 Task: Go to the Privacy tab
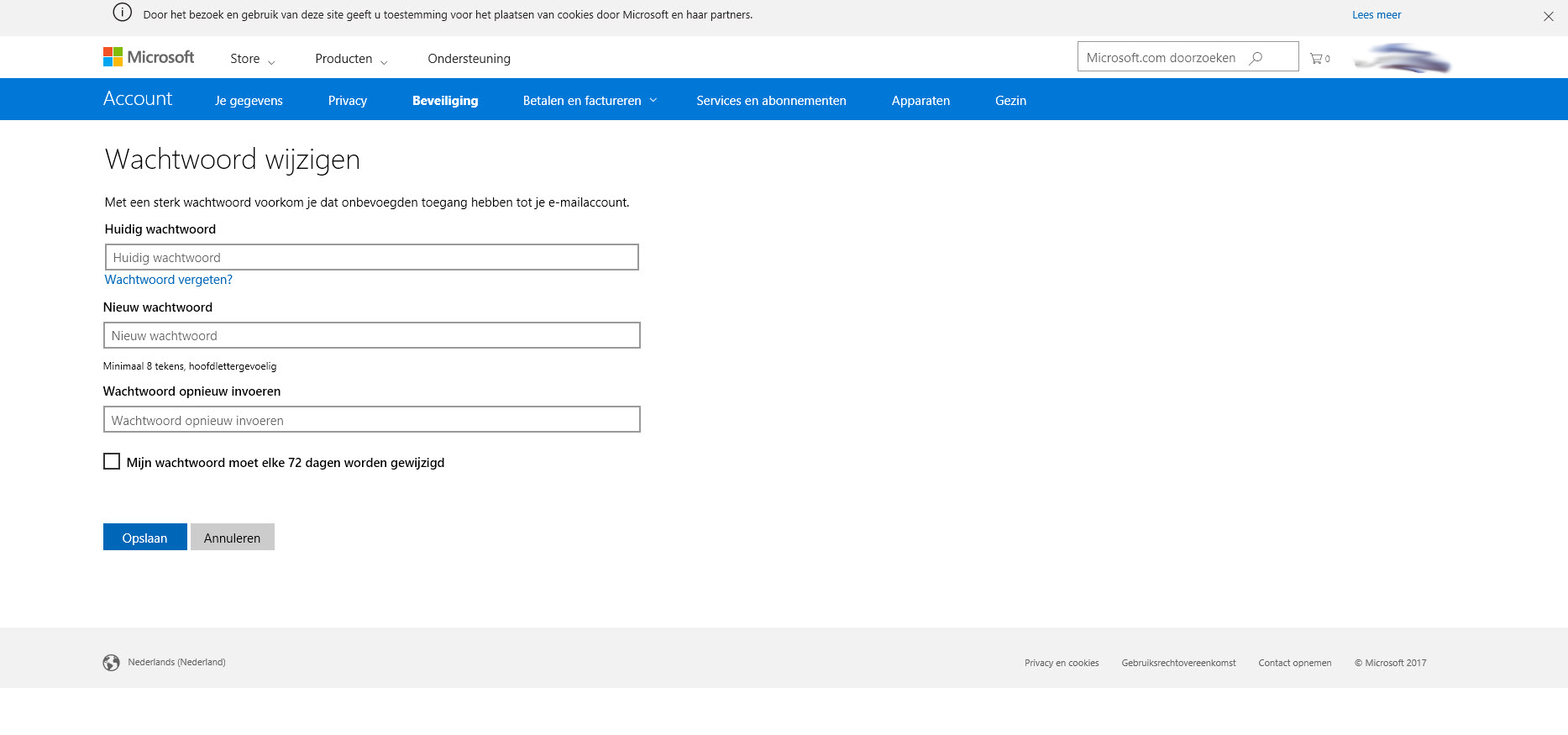point(347,101)
